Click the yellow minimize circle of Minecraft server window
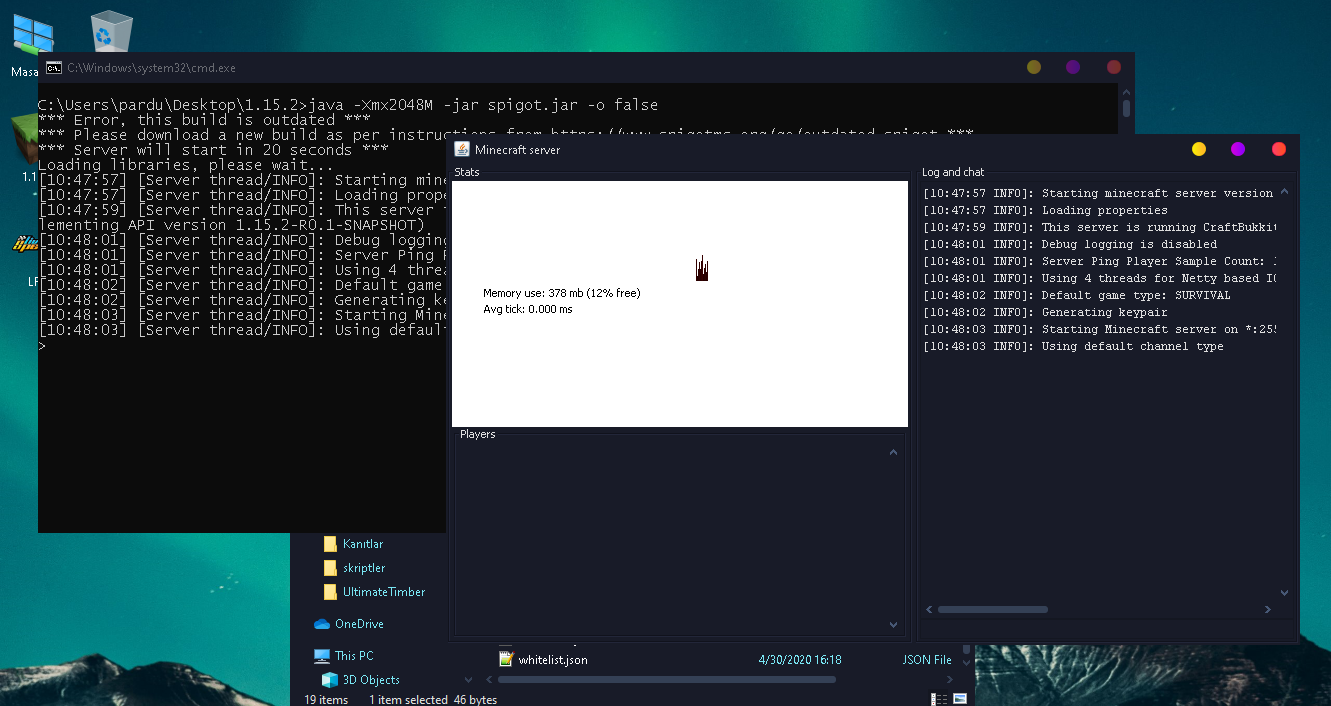 pyautogui.click(x=1199, y=149)
